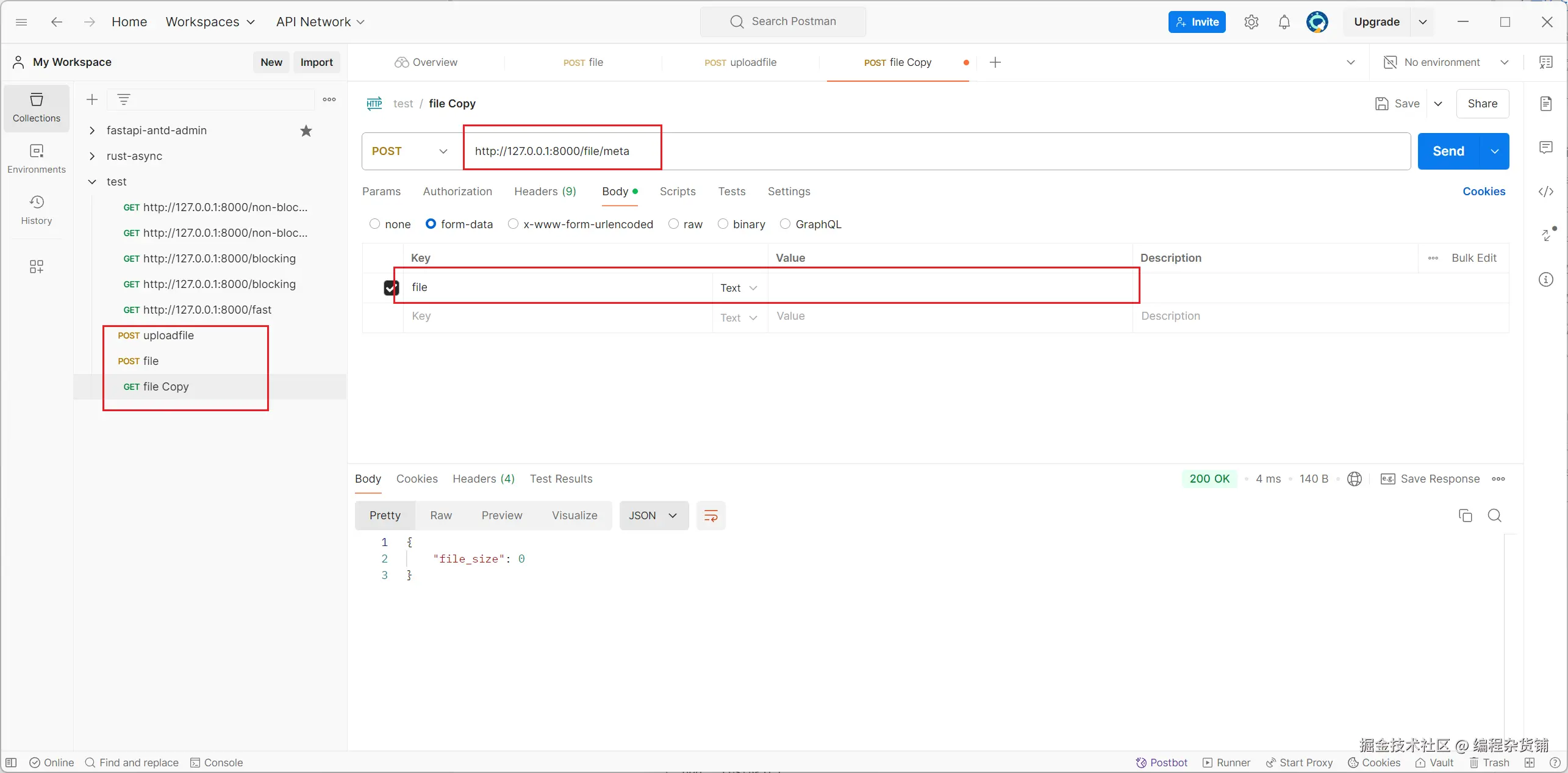Open Postbot from the status bar

pyautogui.click(x=1161, y=763)
